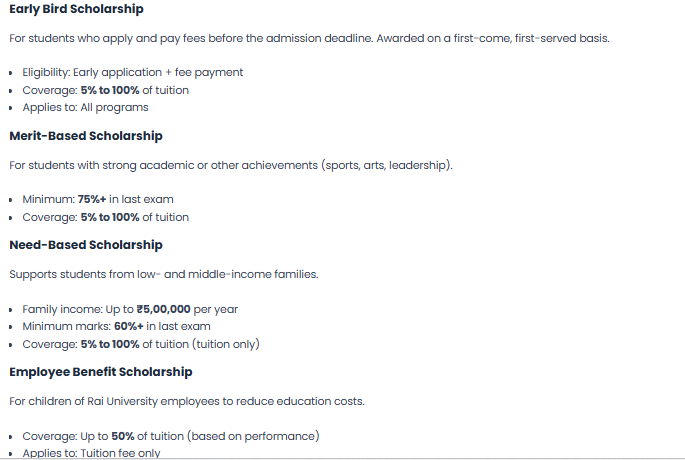
Task: Select the Eligibility: Early application bullet
Action: (132, 72)
